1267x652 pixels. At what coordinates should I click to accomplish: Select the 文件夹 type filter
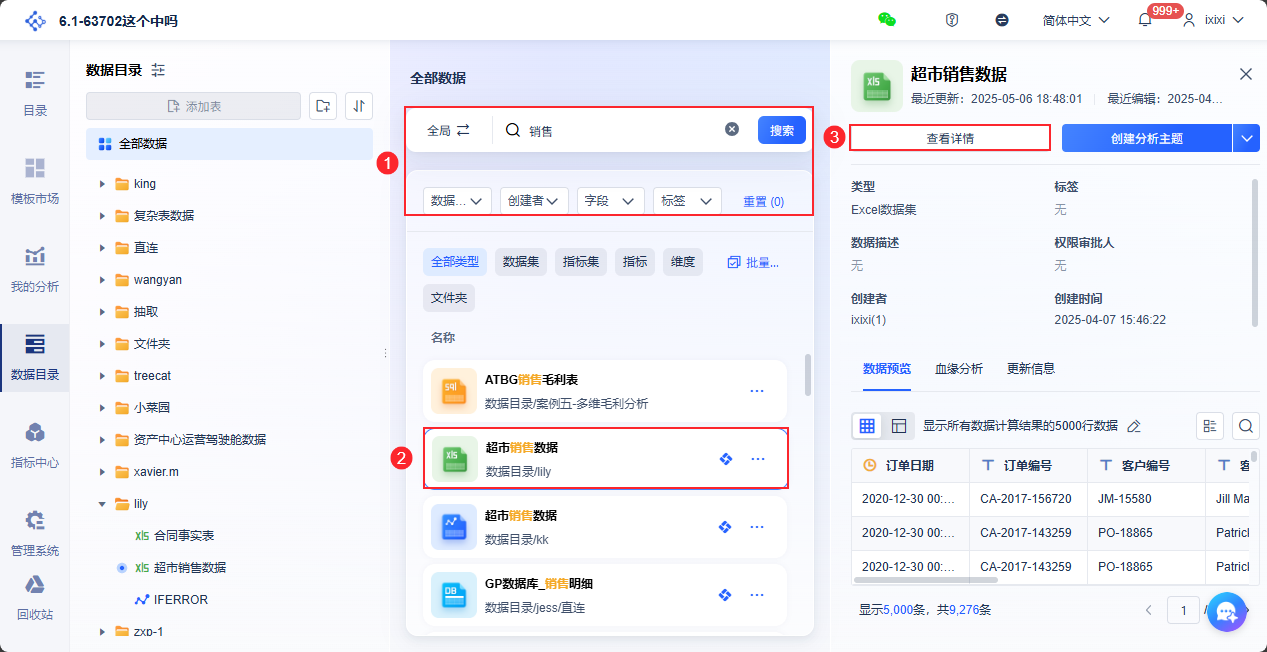coord(449,297)
